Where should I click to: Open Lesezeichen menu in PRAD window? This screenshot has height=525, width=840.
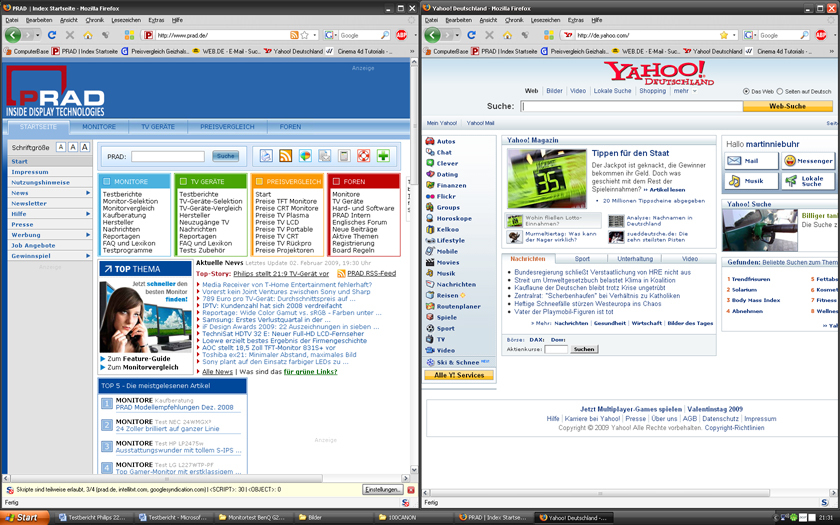[126, 20]
